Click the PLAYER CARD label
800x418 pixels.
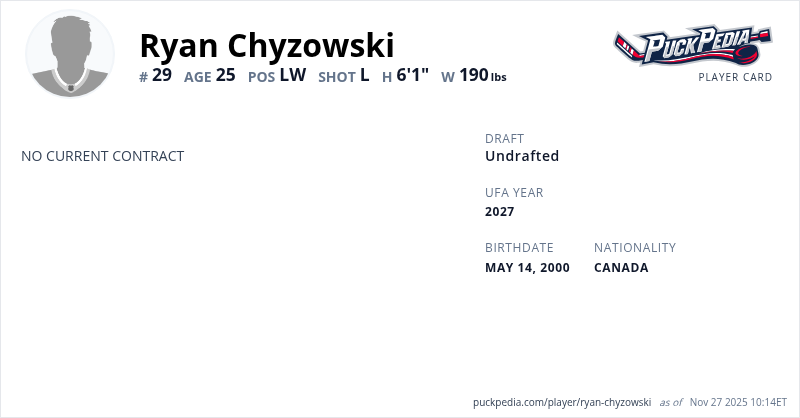coord(735,77)
